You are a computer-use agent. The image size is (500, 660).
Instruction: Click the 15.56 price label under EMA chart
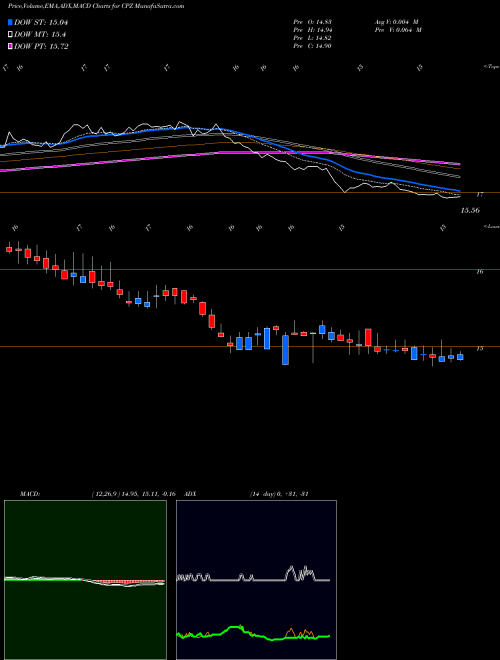tap(470, 210)
